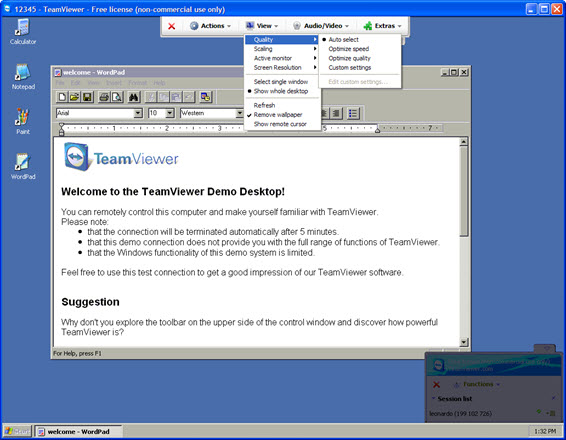Click the TeamViewer logo image in the document
566x440 pixels.
pos(121,157)
